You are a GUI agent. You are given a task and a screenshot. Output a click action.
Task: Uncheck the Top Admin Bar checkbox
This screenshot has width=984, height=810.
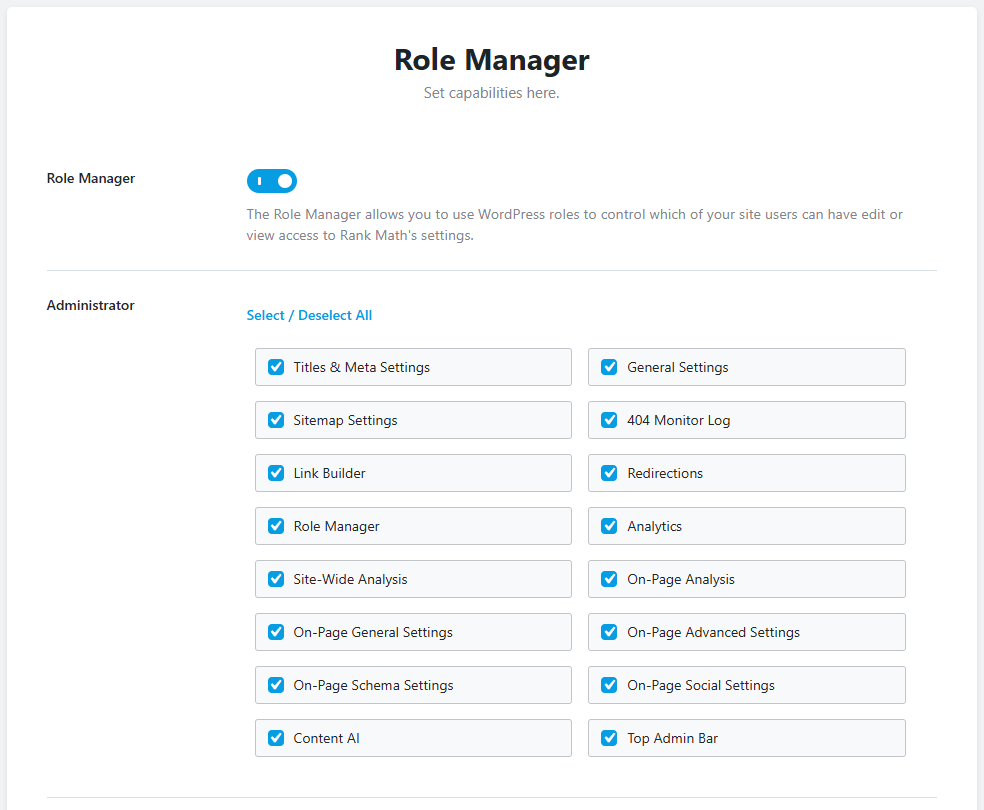tap(609, 738)
